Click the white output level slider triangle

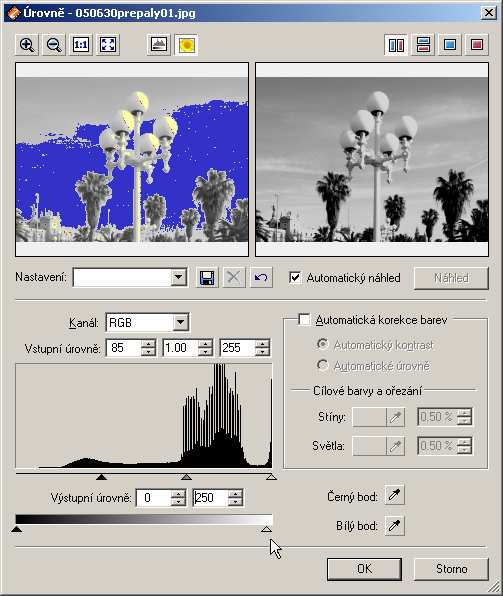267,529
